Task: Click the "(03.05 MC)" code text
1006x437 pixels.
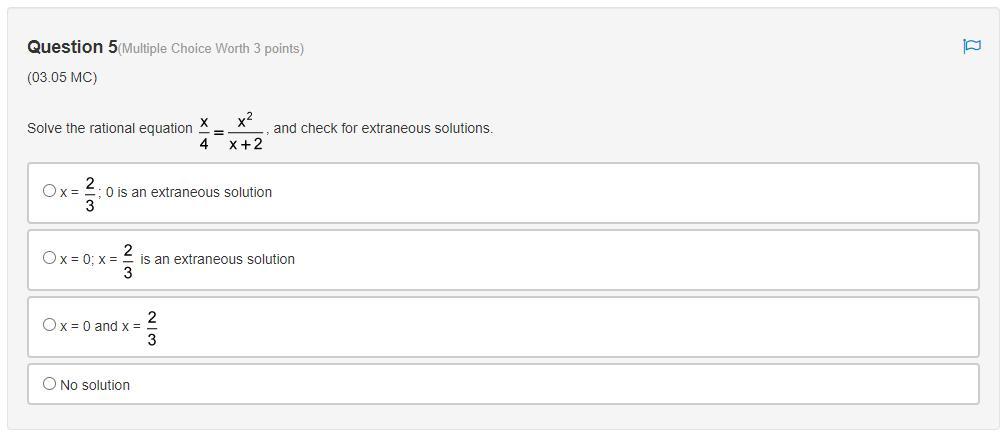Action: click(x=62, y=77)
